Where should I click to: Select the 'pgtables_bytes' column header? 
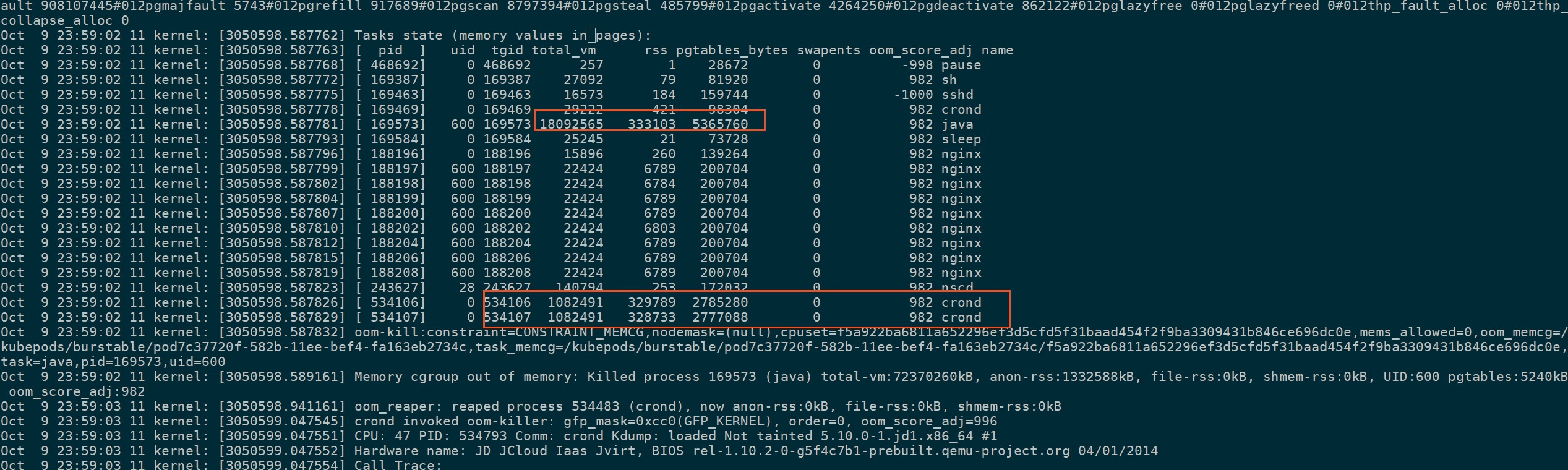(732, 50)
